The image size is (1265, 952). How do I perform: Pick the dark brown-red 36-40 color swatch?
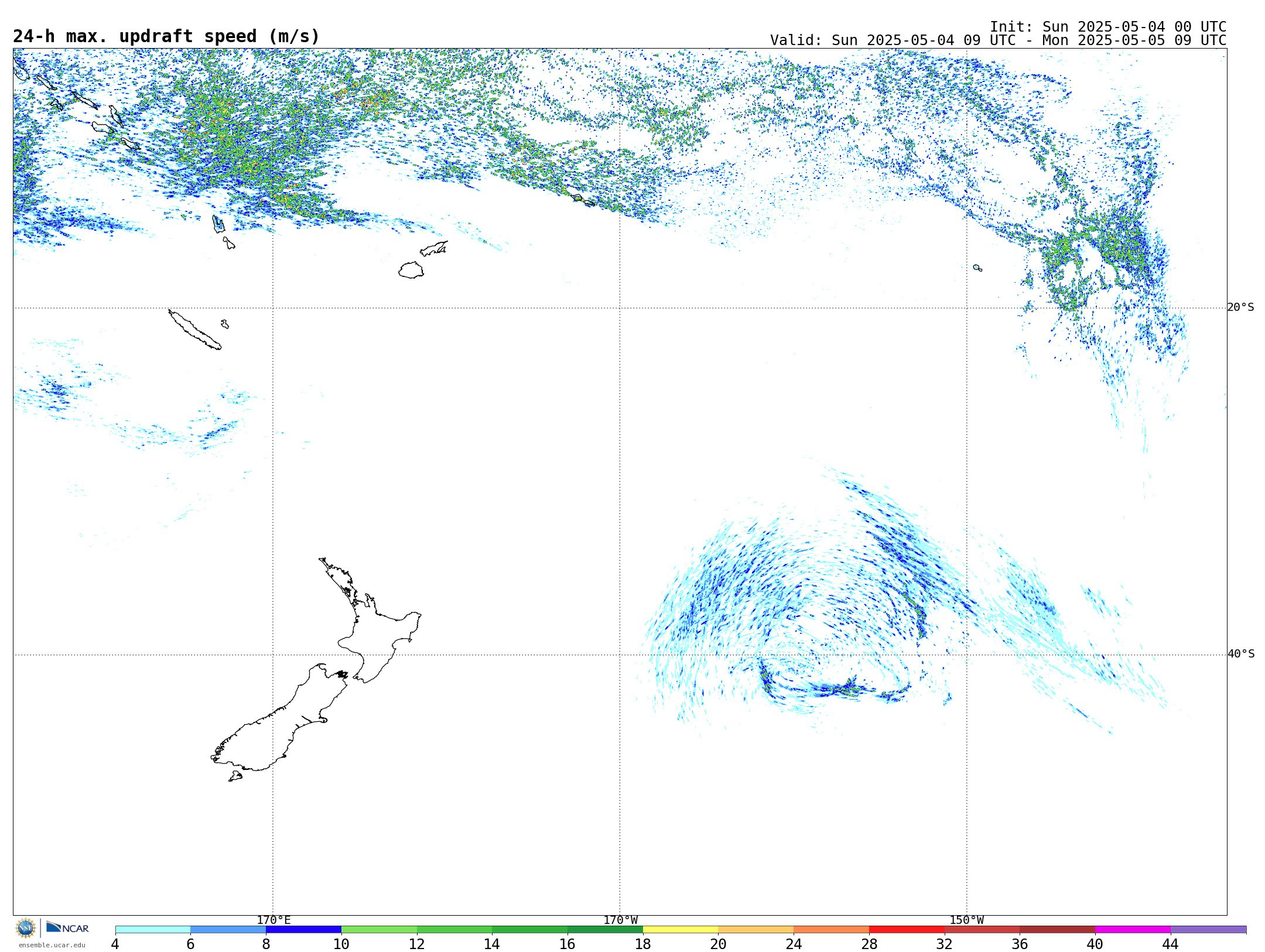[x=1058, y=930]
